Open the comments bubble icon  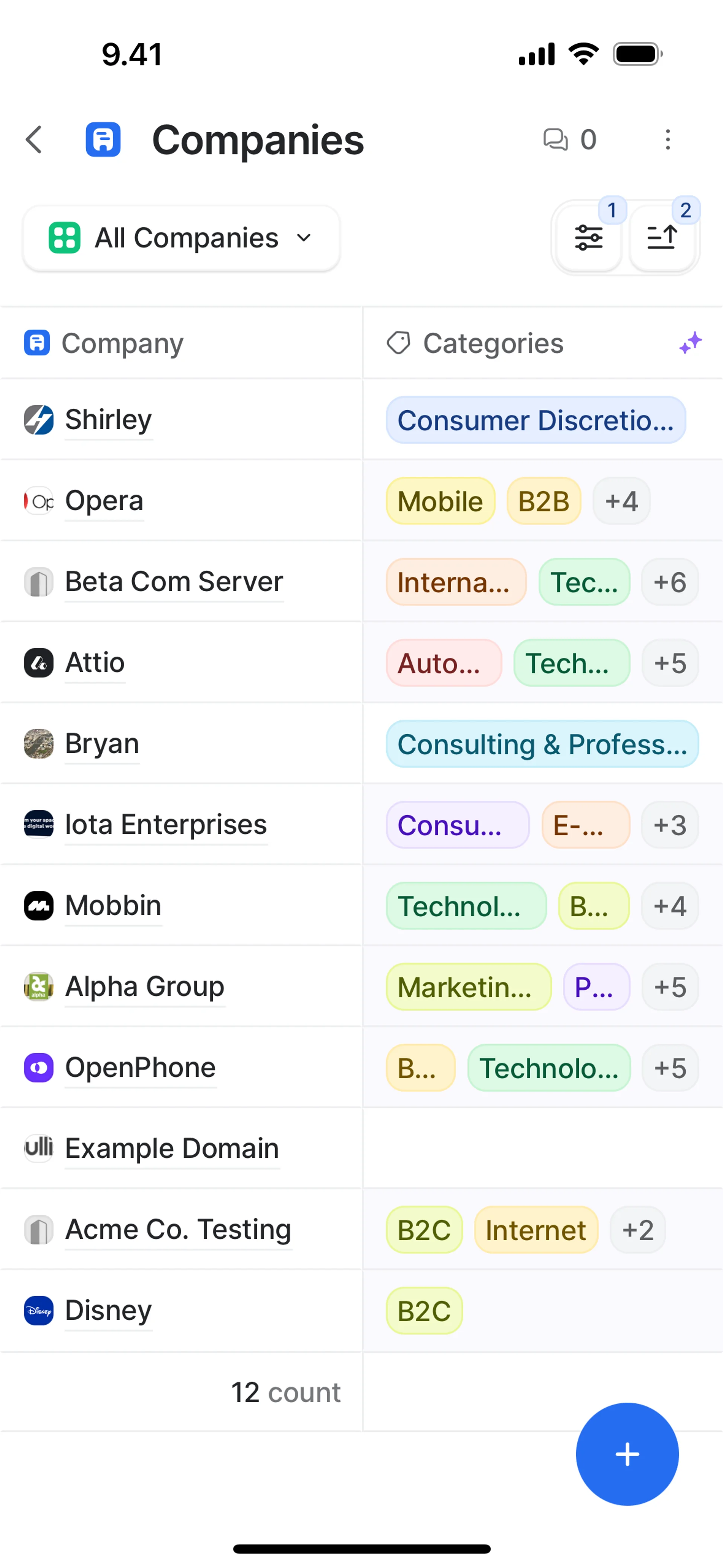tap(555, 140)
